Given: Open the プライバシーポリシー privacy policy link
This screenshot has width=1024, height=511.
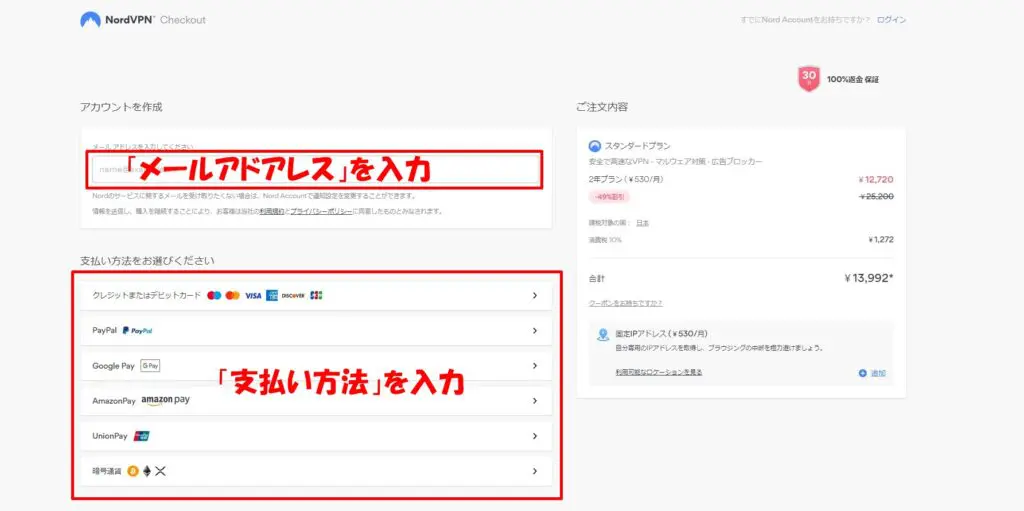Looking at the screenshot, I should [x=321, y=211].
